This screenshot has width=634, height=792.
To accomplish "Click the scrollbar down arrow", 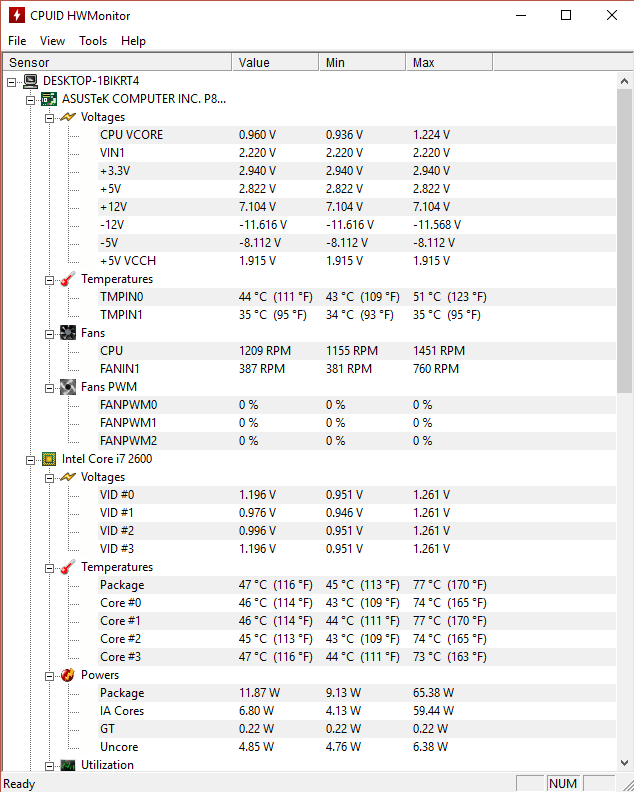I will pyautogui.click(x=624, y=762).
